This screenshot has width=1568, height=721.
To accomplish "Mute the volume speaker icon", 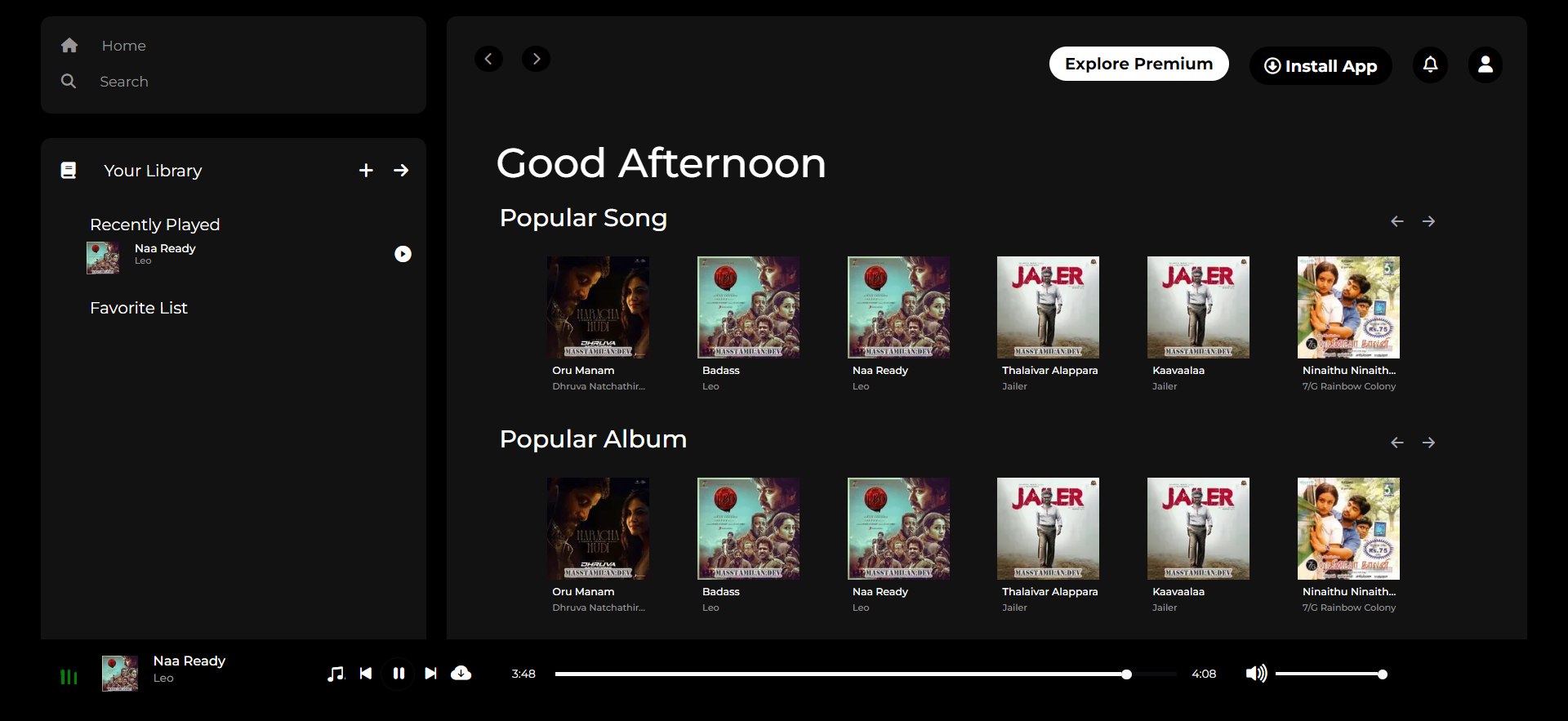I will click(x=1256, y=674).
